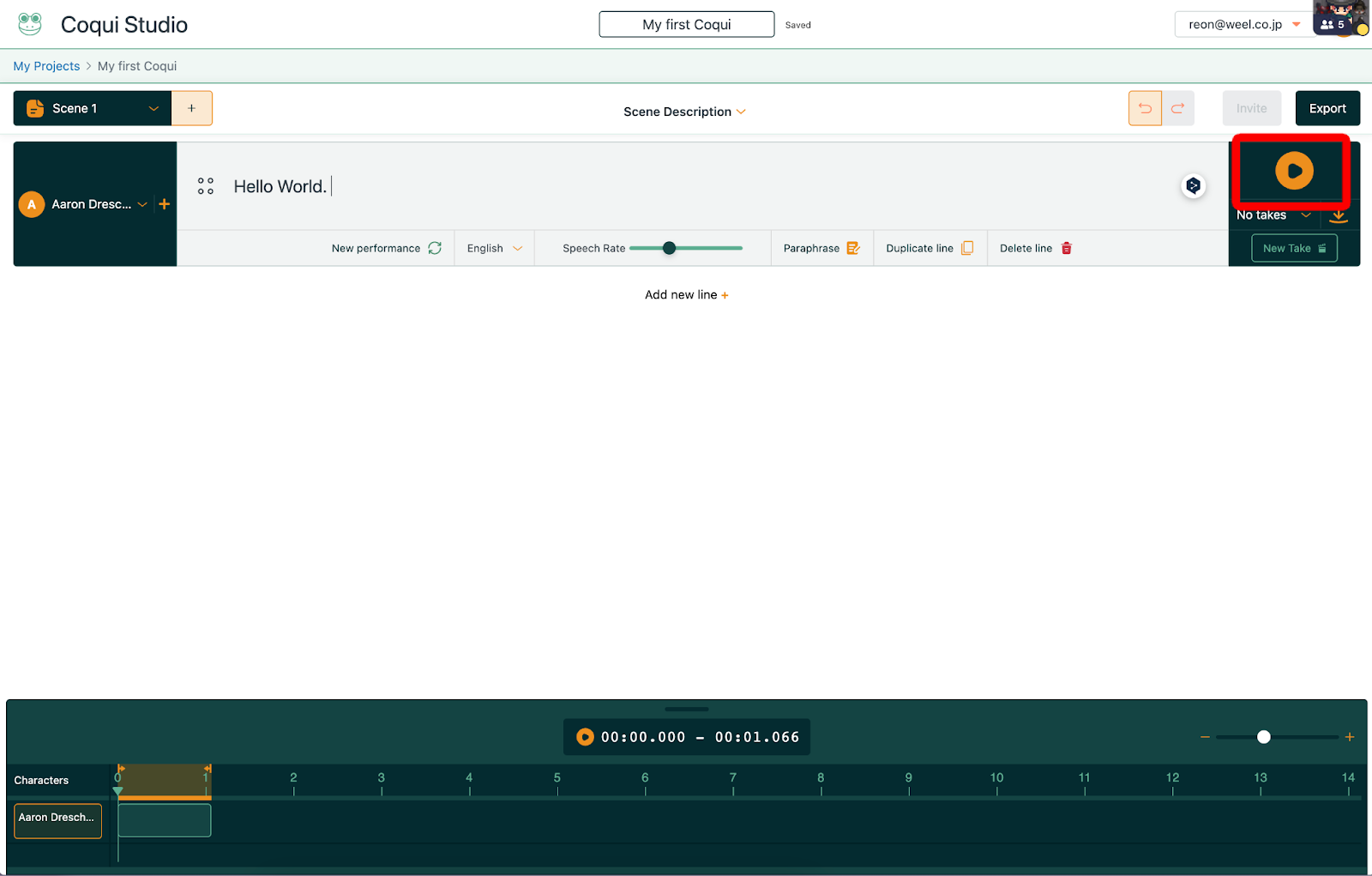Click the Scene 1 document icon

35,108
